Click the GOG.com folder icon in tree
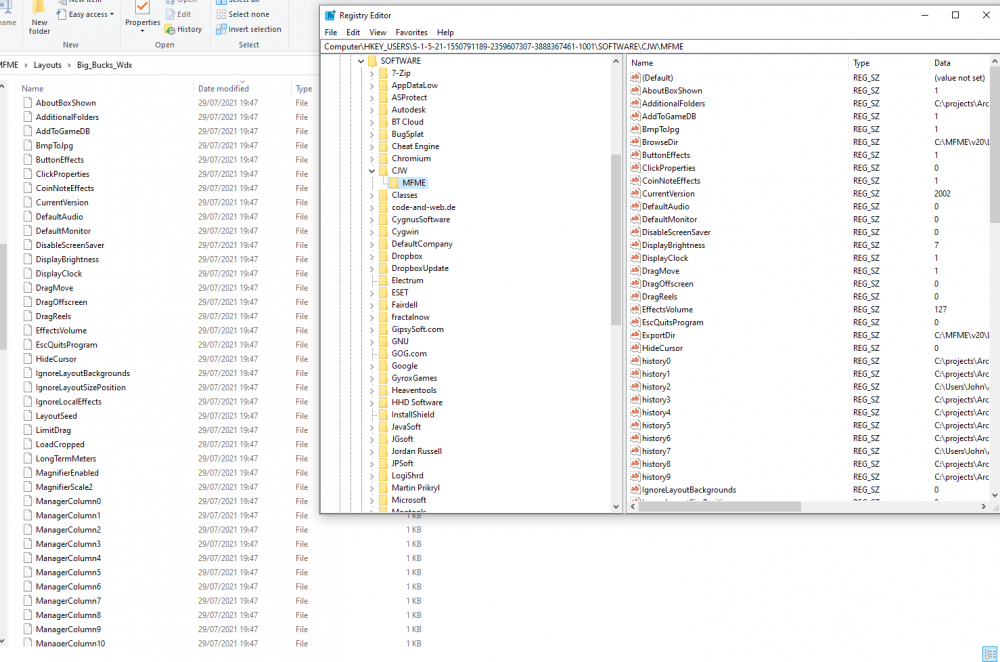Image resolution: width=1000 pixels, height=662 pixels. click(383, 354)
